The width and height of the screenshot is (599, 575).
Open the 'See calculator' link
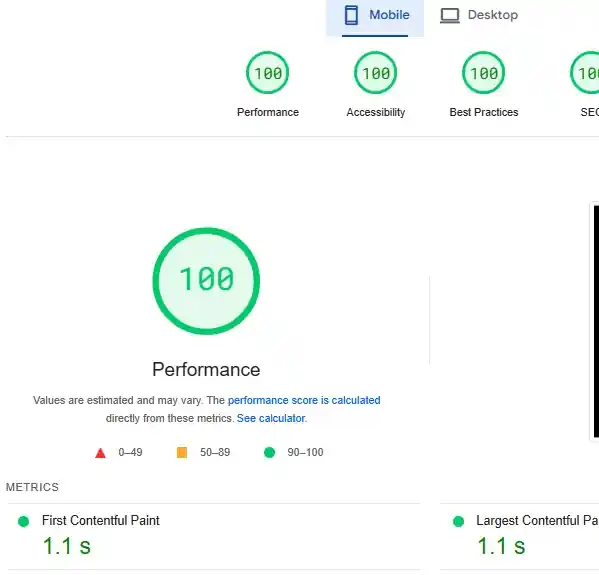point(271,418)
